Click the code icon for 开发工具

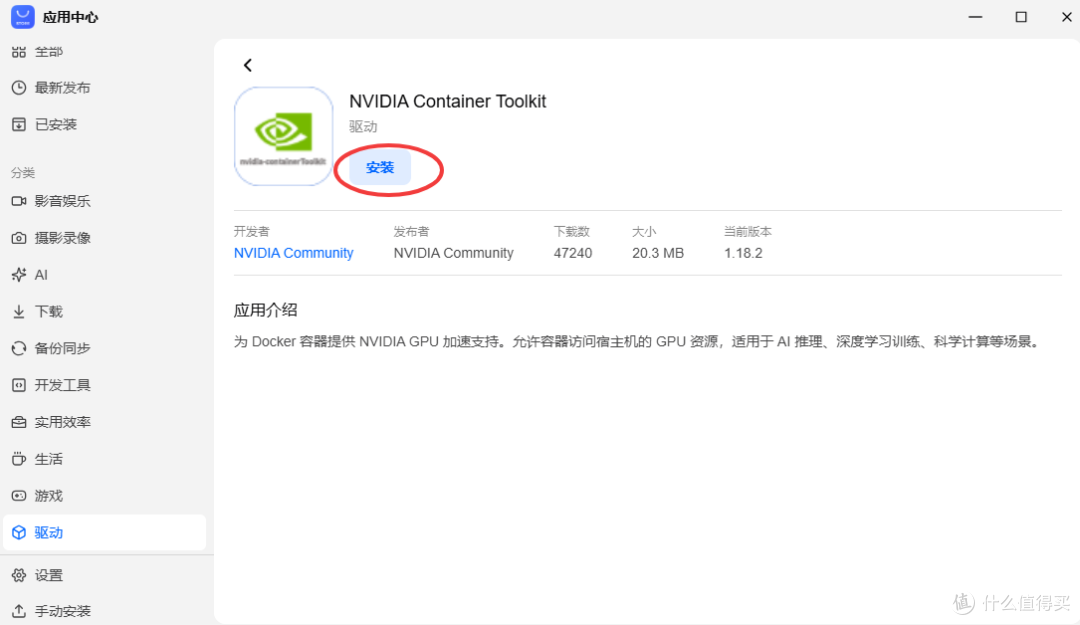19,385
